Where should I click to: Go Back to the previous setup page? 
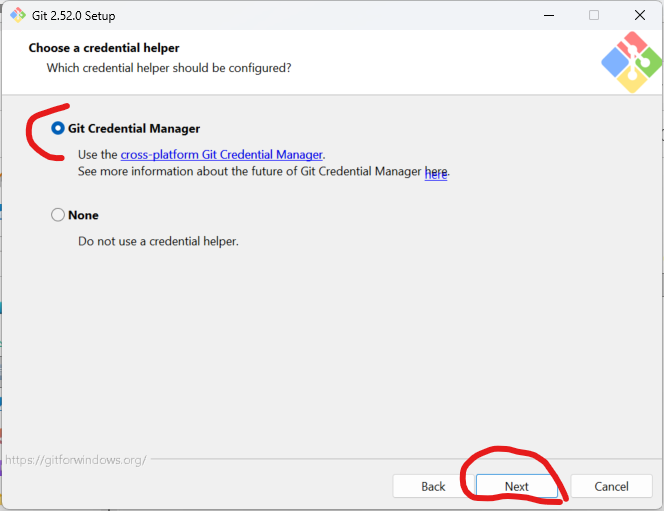coord(433,486)
